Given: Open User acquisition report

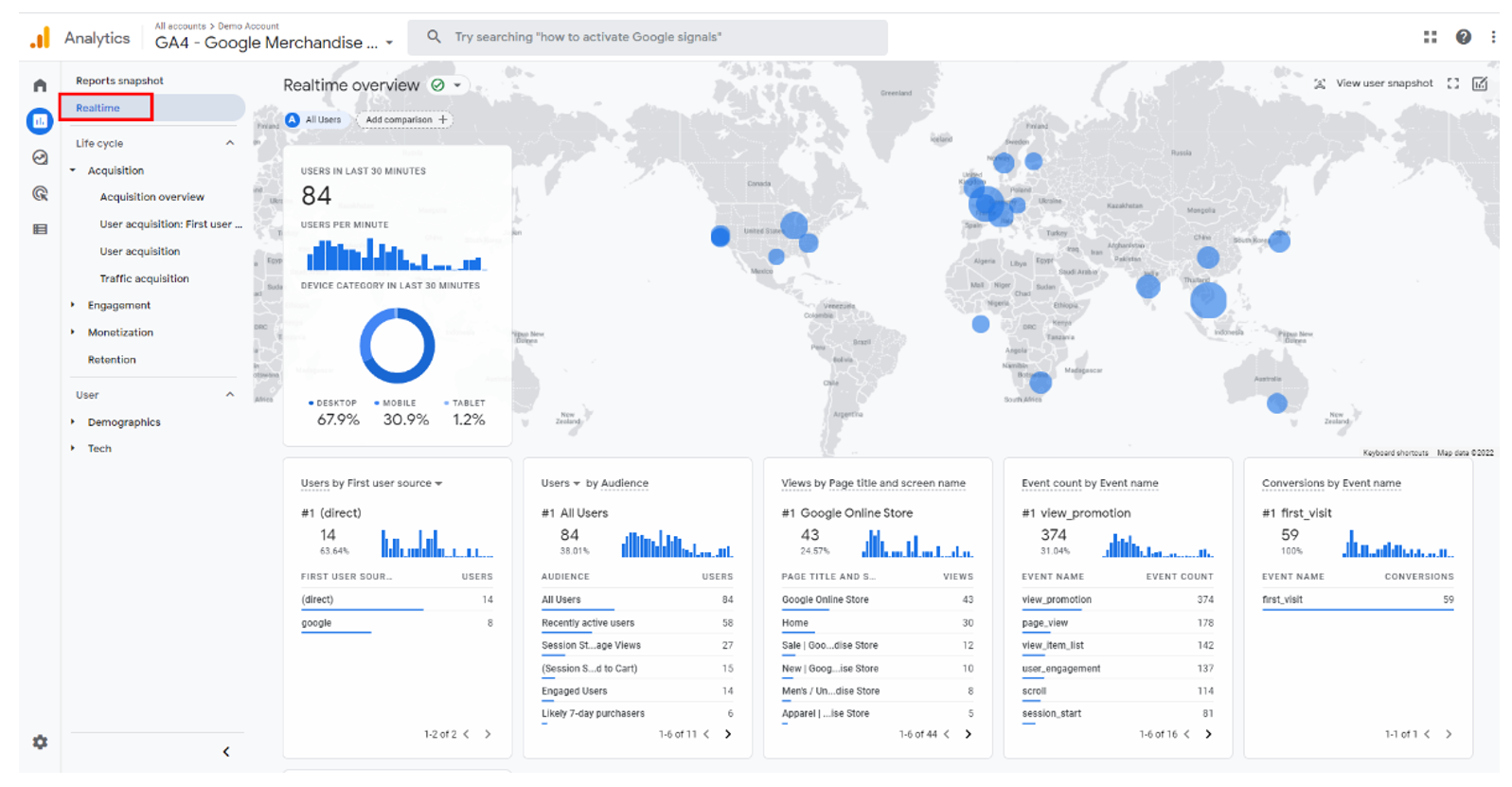Looking at the screenshot, I should pos(140,251).
